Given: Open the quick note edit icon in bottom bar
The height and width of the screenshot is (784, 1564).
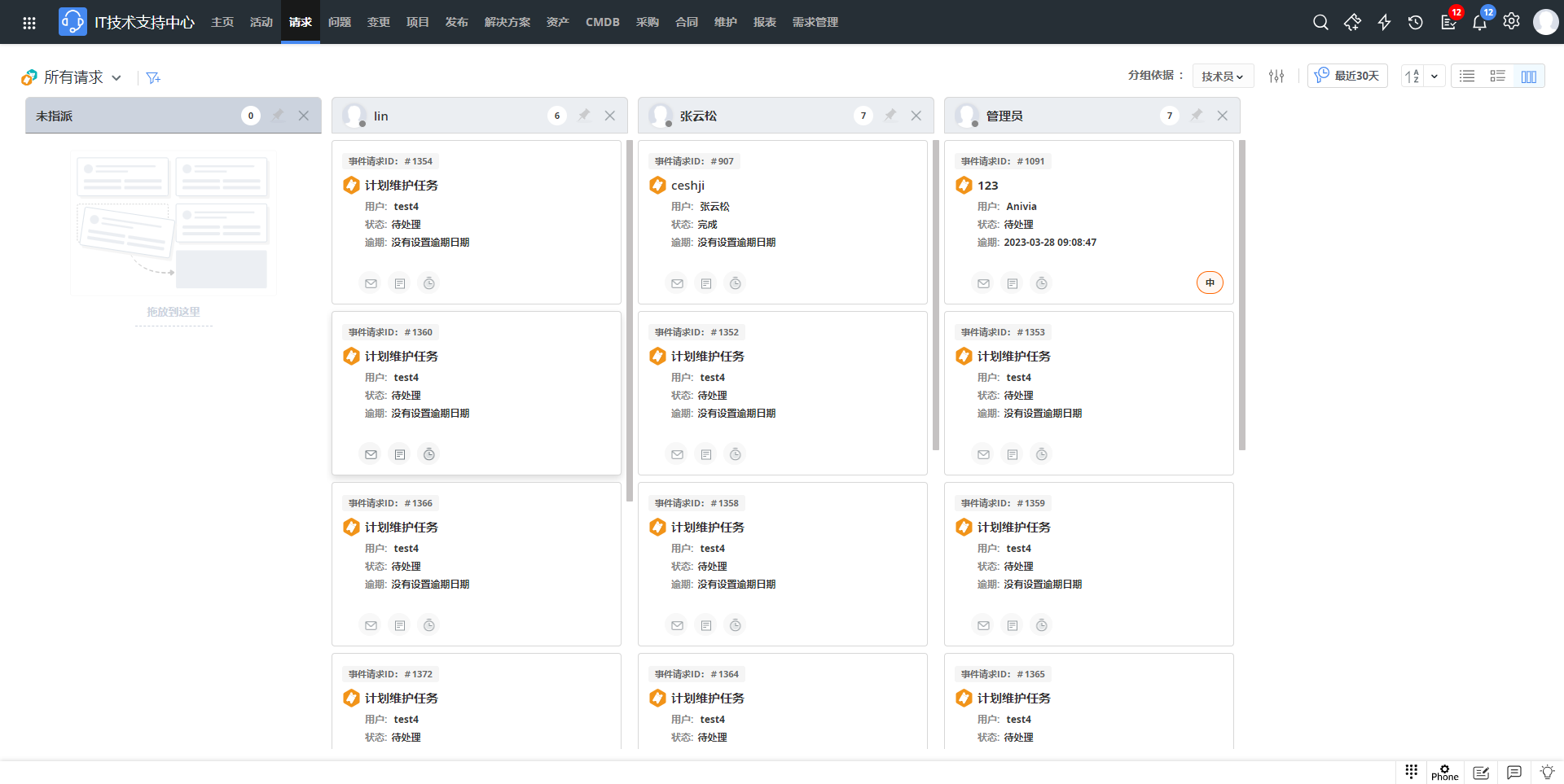Looking at the screenshot, I should (x=1481, y=773).
